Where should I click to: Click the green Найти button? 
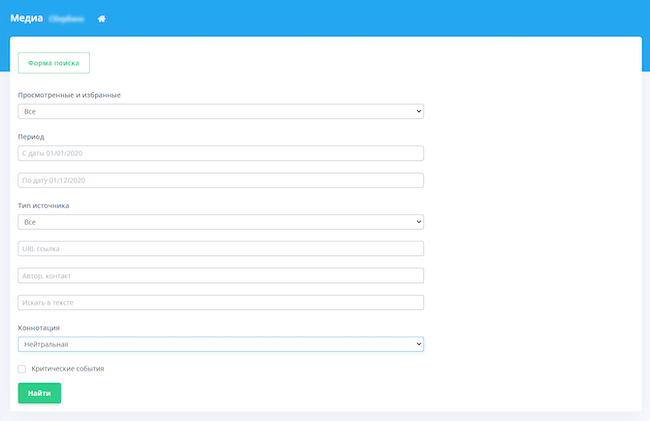coord(39,393)
